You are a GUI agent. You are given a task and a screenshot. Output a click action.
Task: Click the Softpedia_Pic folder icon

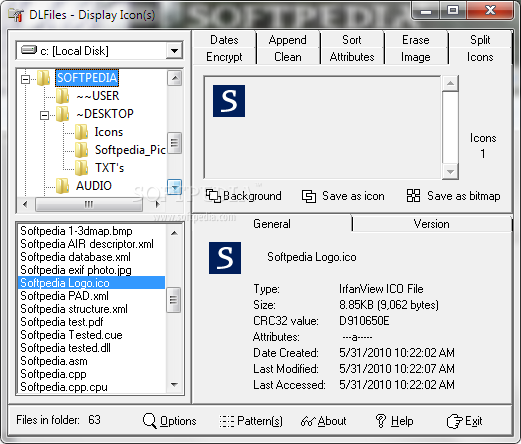pos(81,150)
